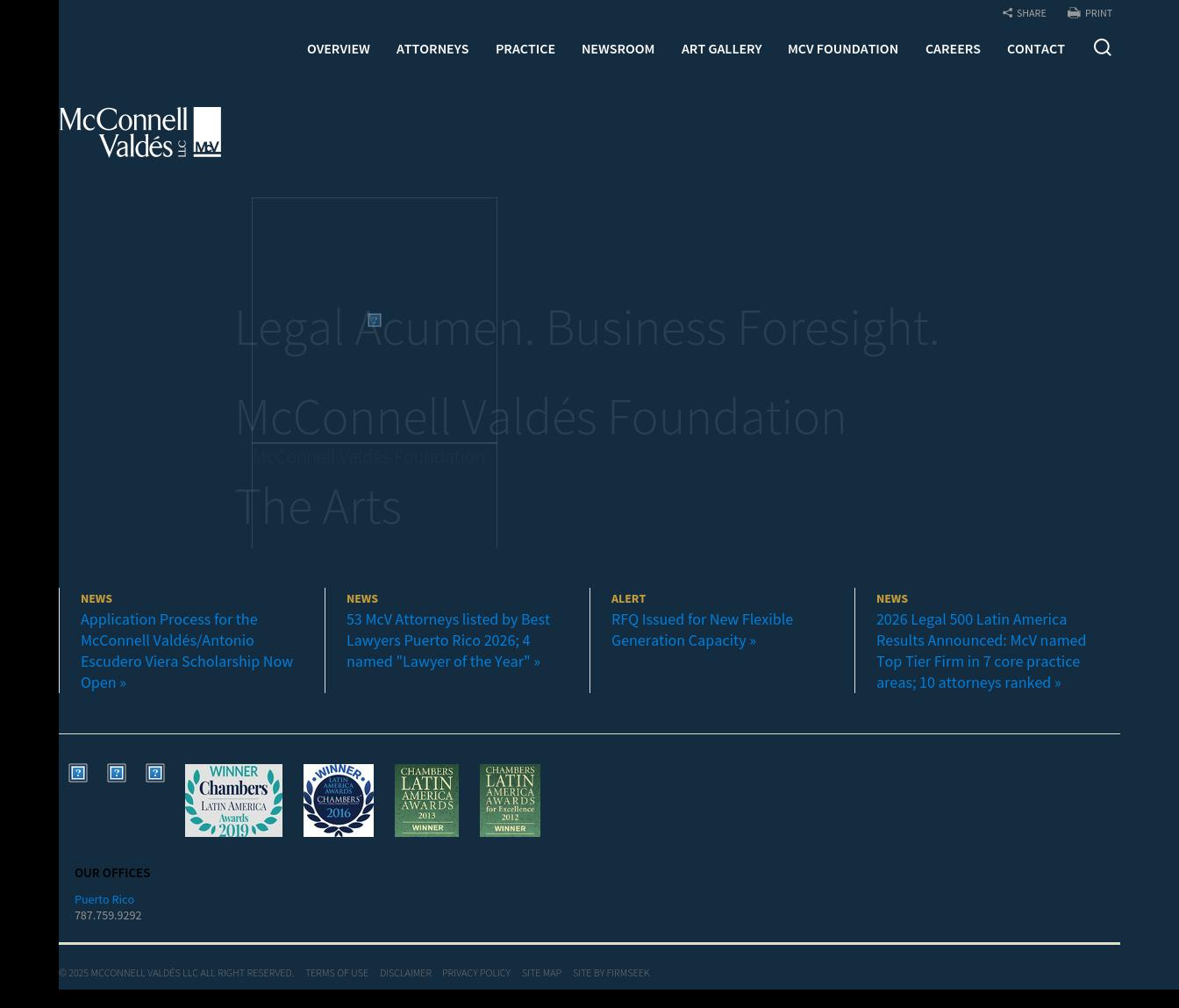The image size is (1179, 1008).
Task: Open the Privacy Policy footer link
Action: click(475, 973)
